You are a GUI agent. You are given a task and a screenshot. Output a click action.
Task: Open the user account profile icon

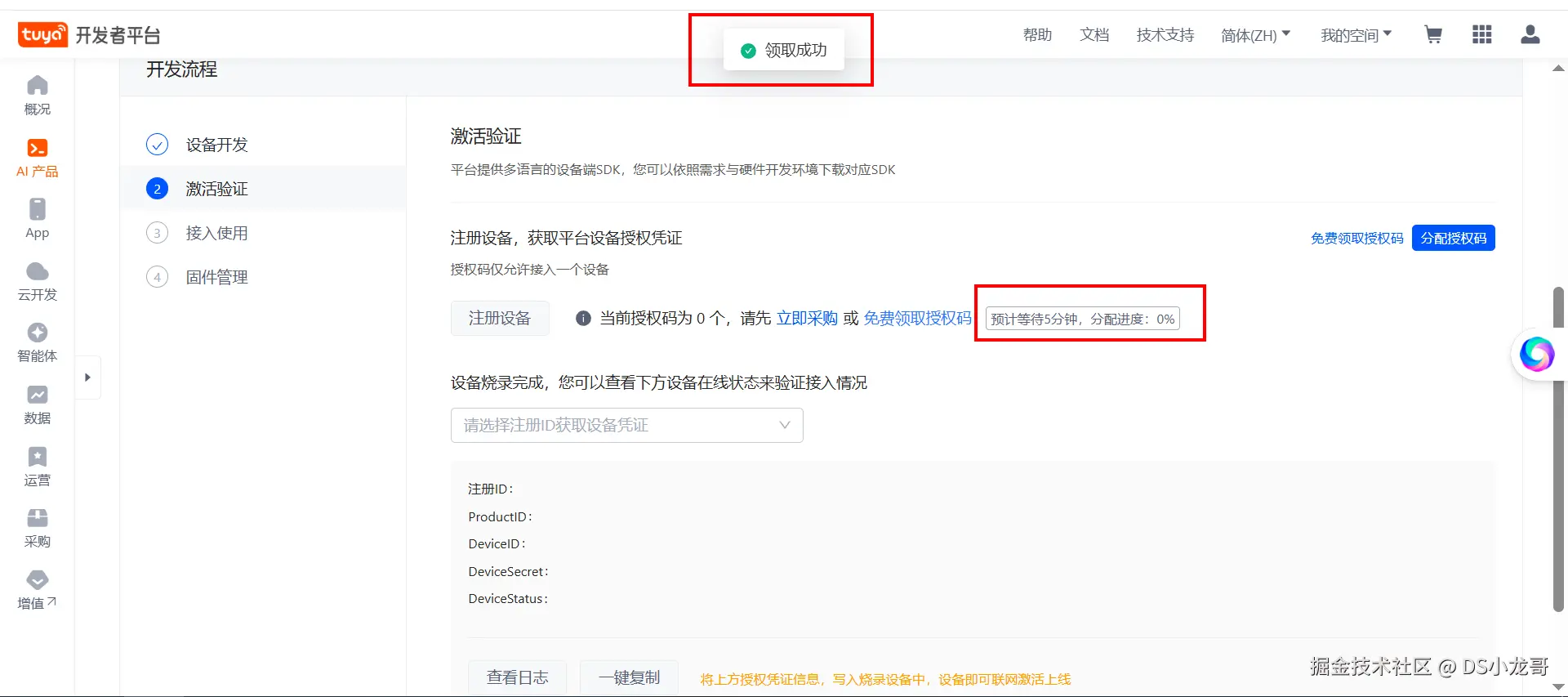pyautogui.click(x=1530, y=34)
